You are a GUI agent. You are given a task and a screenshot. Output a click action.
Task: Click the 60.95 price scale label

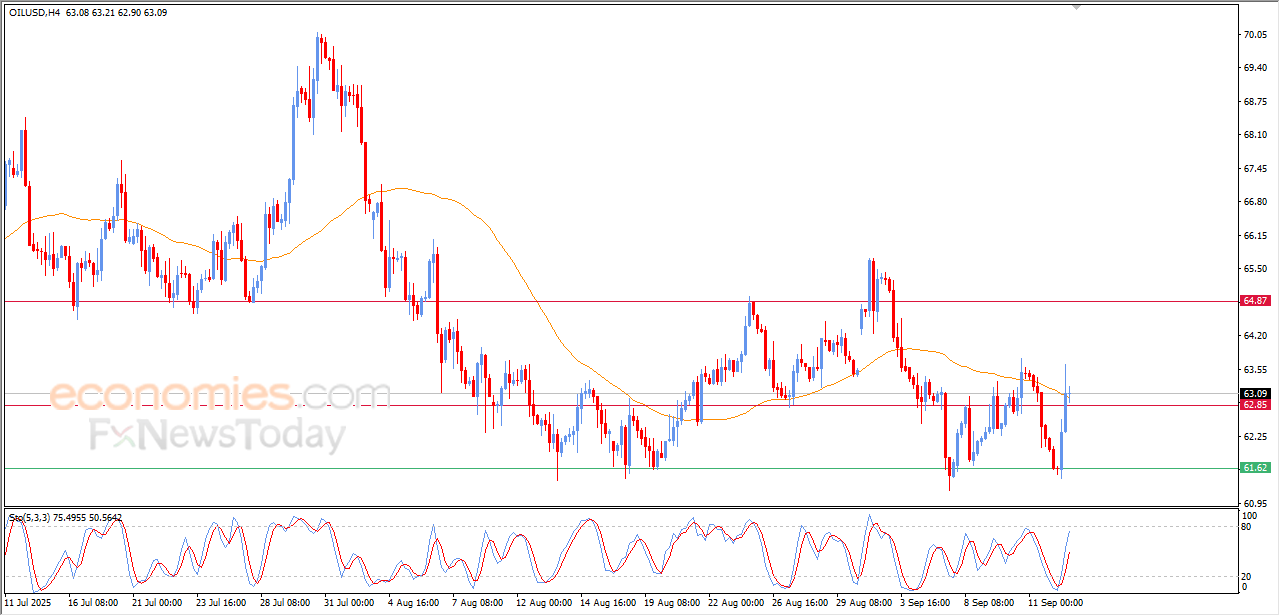[1257, 503]
